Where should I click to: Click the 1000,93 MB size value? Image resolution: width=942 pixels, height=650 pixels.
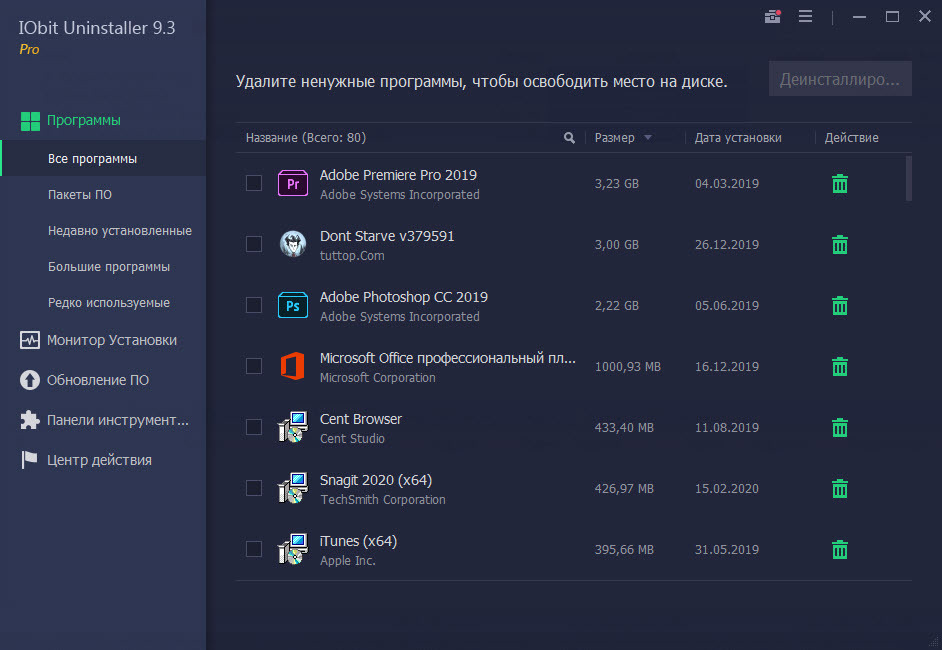pyautogui.click(x=627, y=366)
